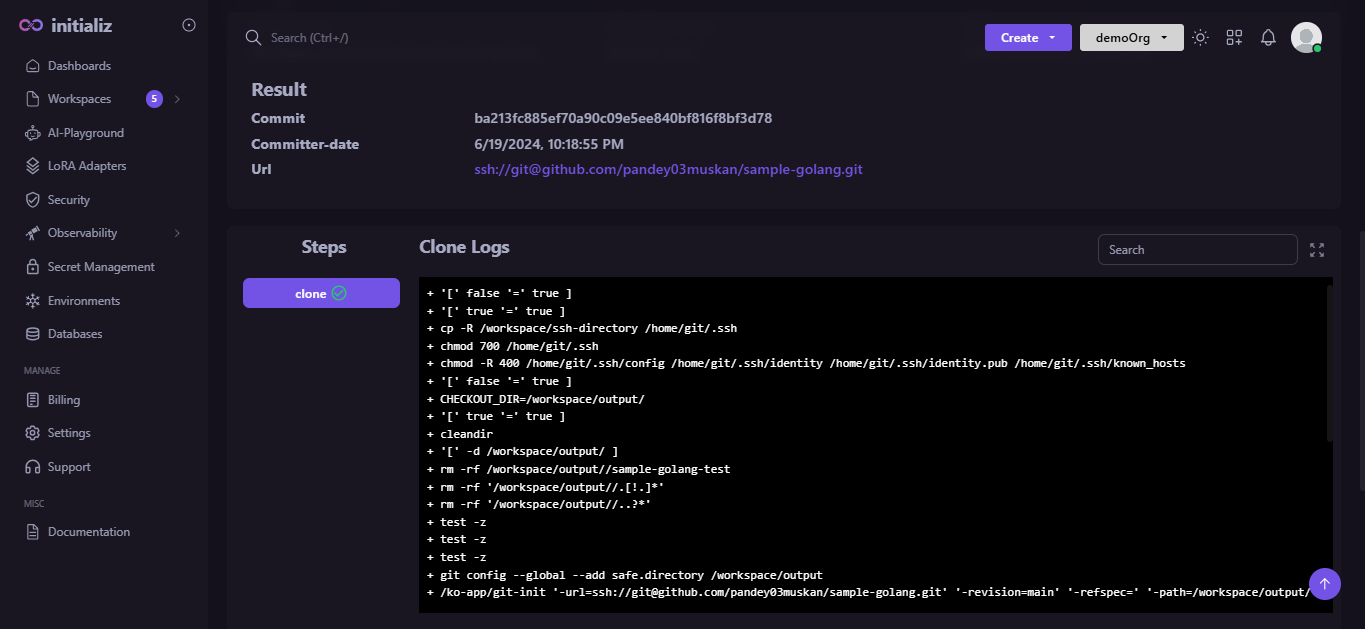Click the Settings gear icon
The image size is (1365, 629).
pos(31,433)
